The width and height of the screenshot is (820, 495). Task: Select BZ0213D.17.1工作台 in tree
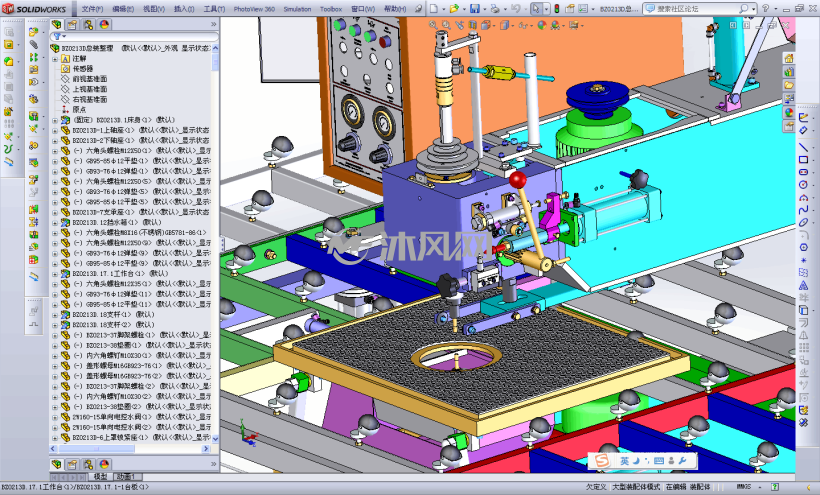[x=120, y=273]
